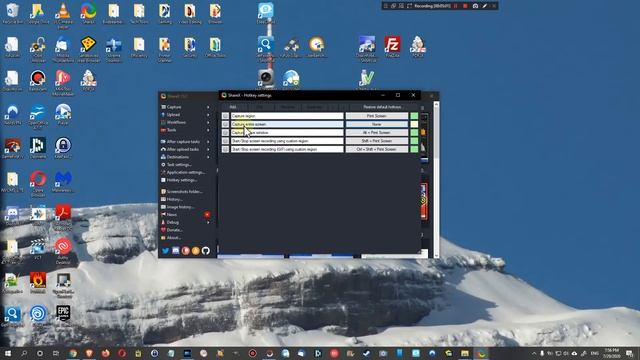Open Screenshots folder in ShareX
The image size is (640, 360).
coord(184,191)
